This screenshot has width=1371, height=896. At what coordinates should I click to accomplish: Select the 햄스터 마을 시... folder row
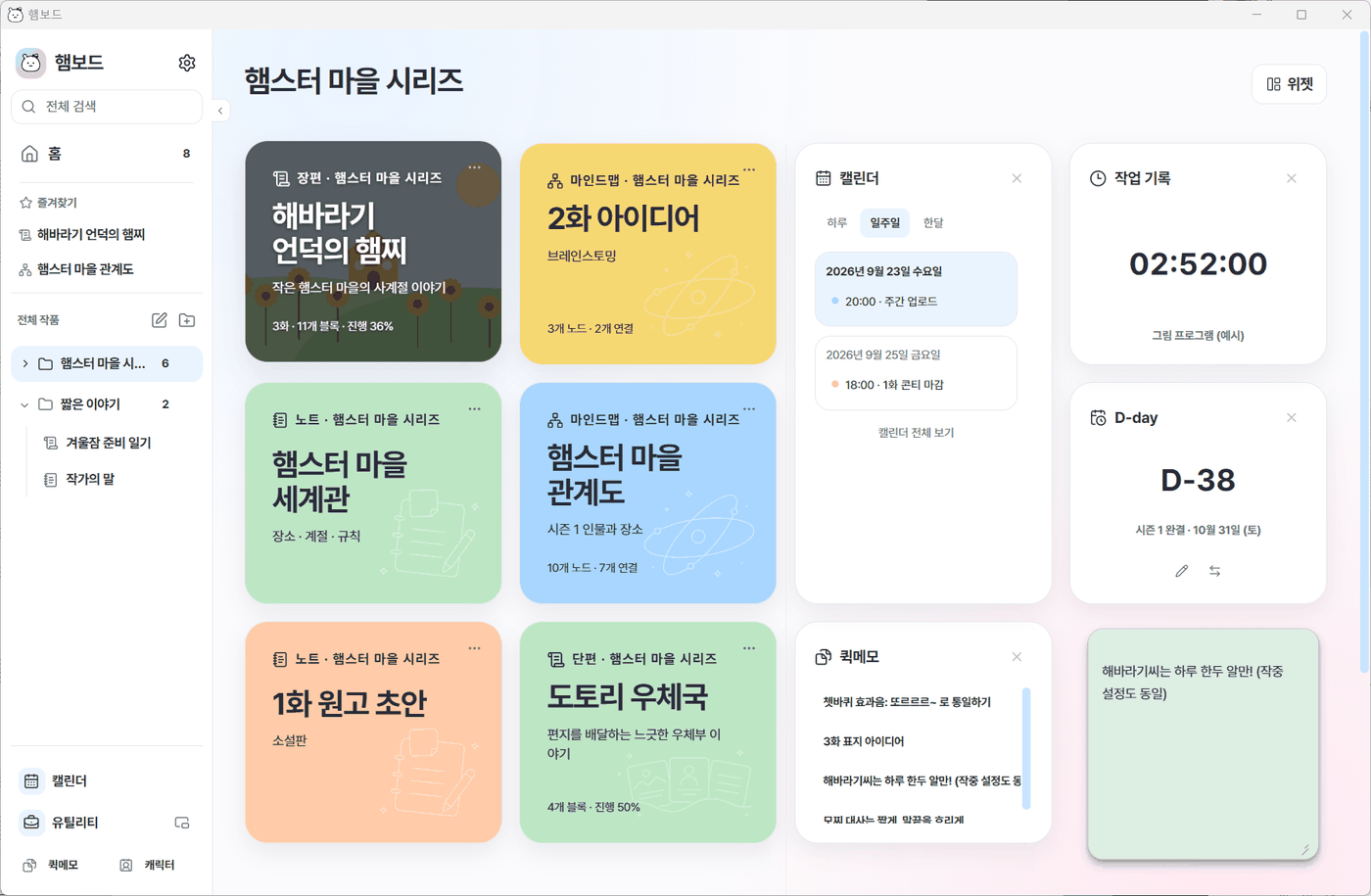click(x=107, y=363)
